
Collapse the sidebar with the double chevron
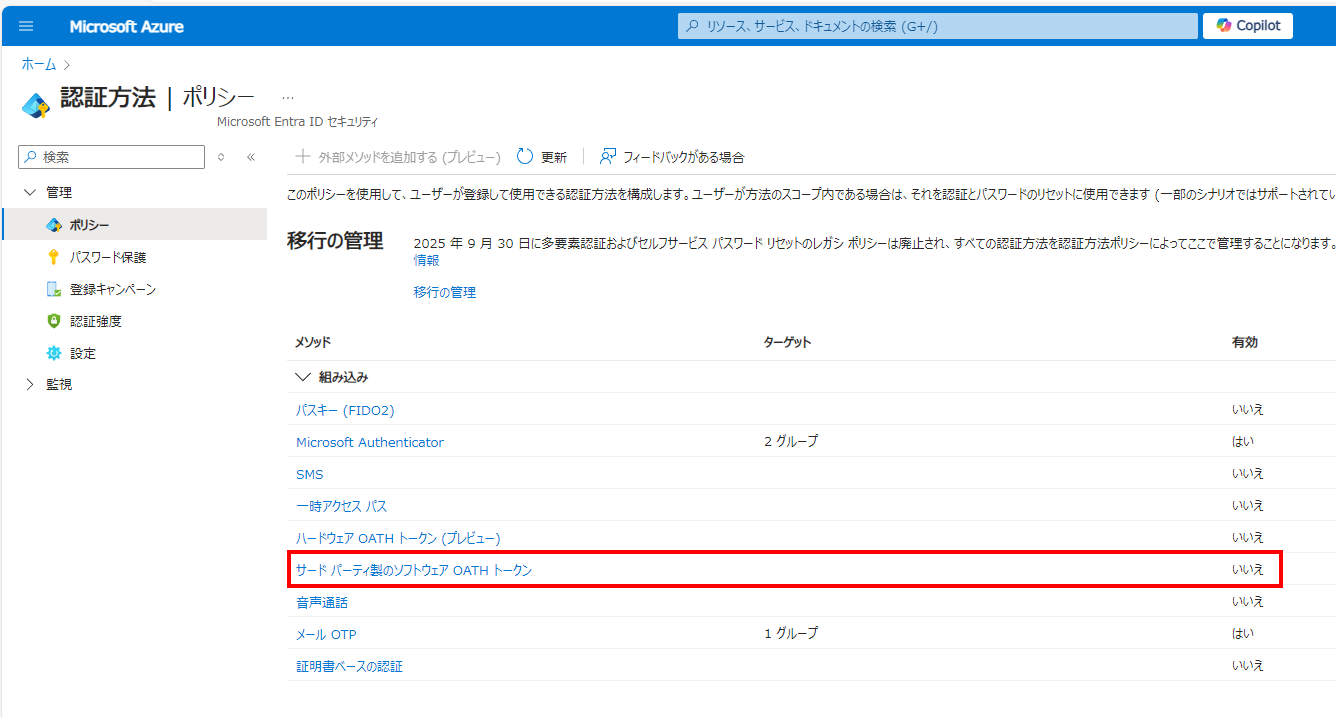click(250, 156)
